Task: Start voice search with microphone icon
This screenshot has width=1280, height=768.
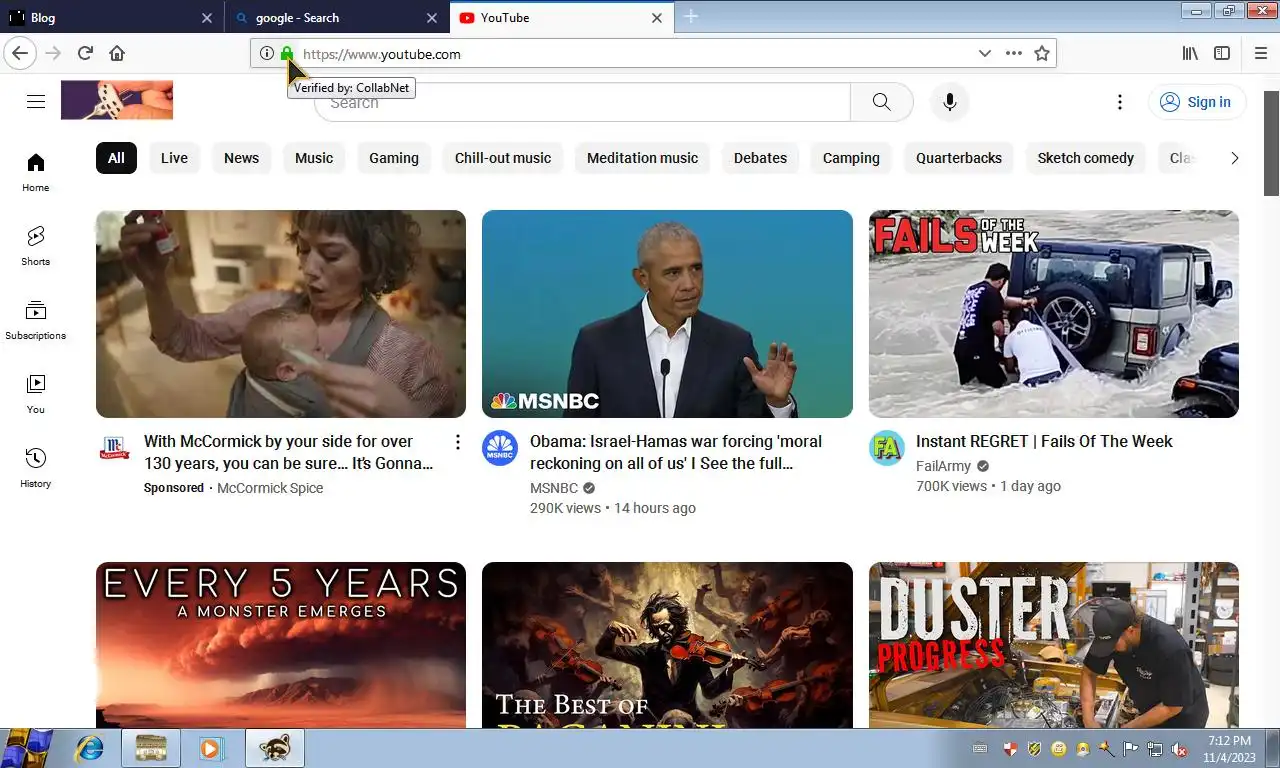Action: [950, 102]
